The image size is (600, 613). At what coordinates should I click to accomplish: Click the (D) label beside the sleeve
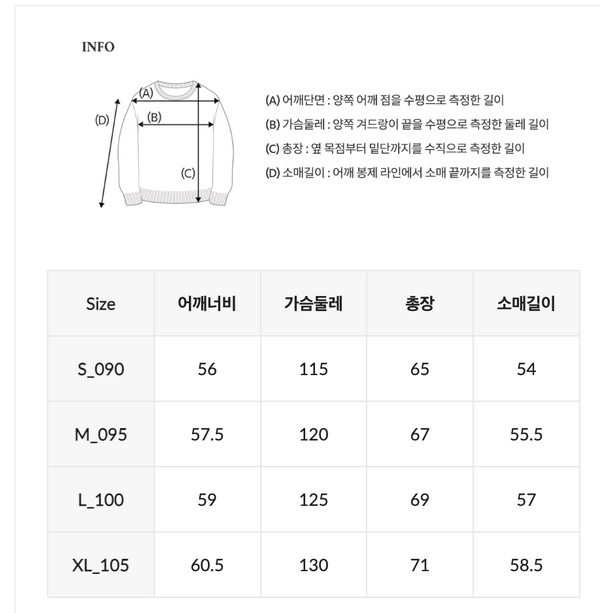pos(101,120)
